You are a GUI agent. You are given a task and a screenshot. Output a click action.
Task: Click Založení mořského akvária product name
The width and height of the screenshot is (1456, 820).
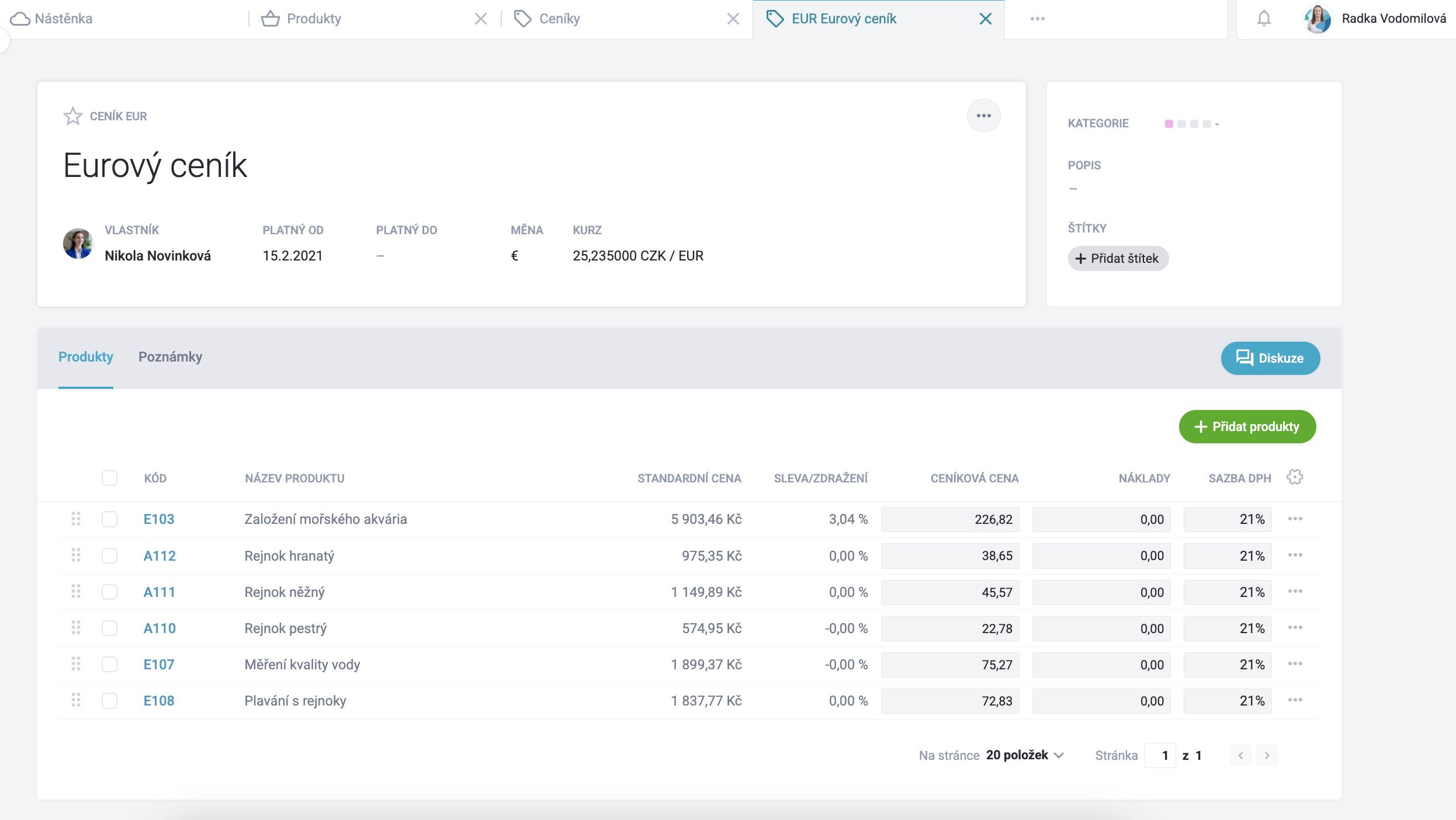click(325, 519)
